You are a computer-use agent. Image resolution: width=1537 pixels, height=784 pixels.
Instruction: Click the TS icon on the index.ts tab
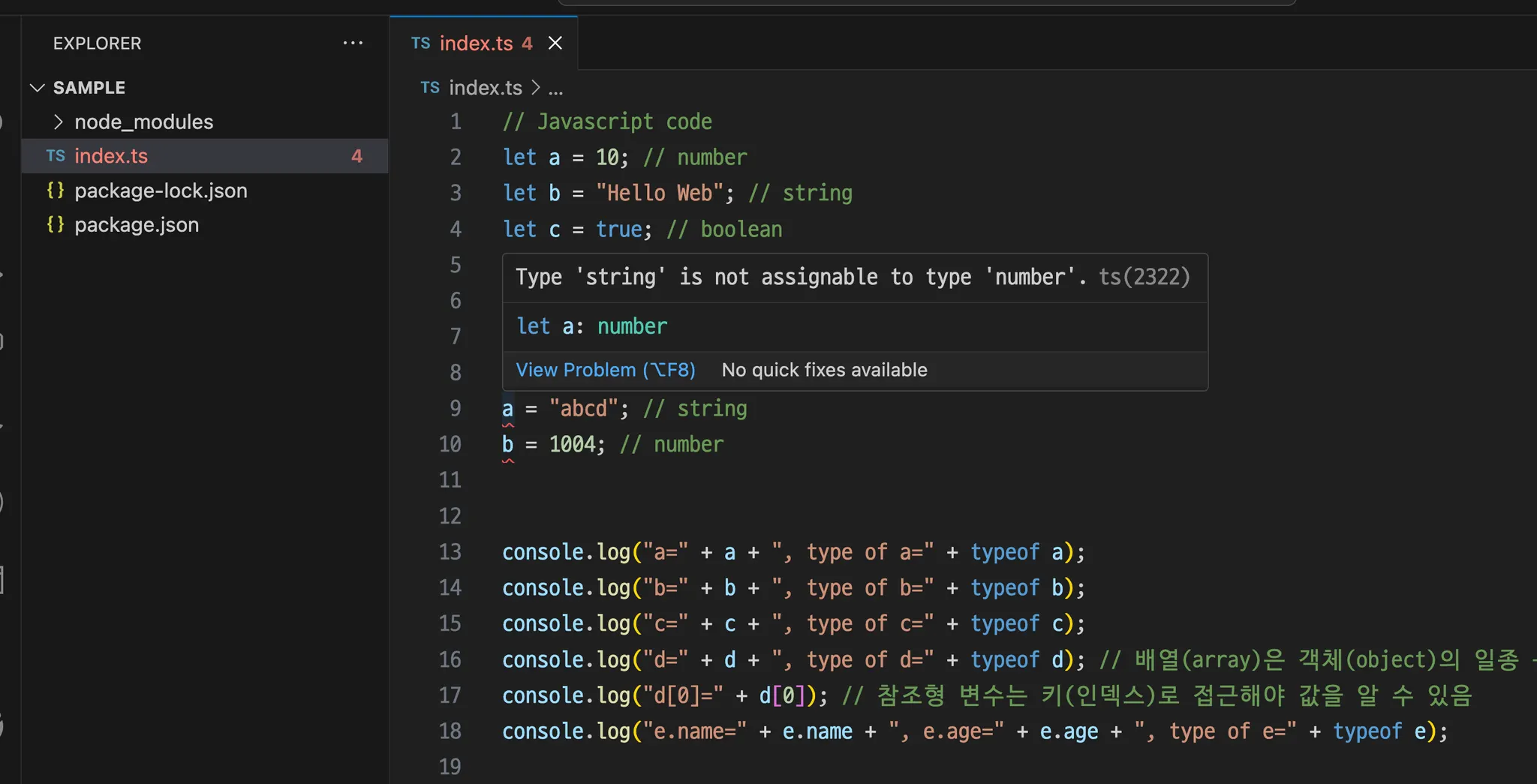(420, 44)
